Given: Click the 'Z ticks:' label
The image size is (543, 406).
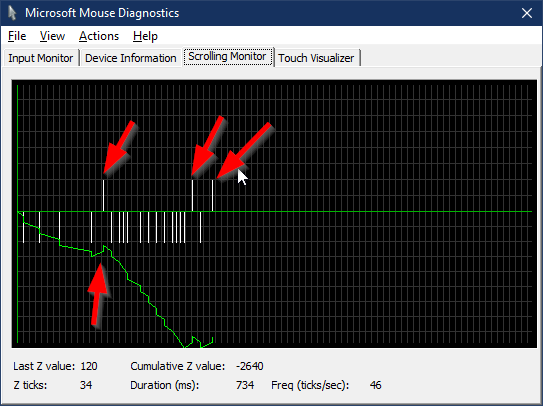Looking at the screenshot, I should tap(30, 385).
